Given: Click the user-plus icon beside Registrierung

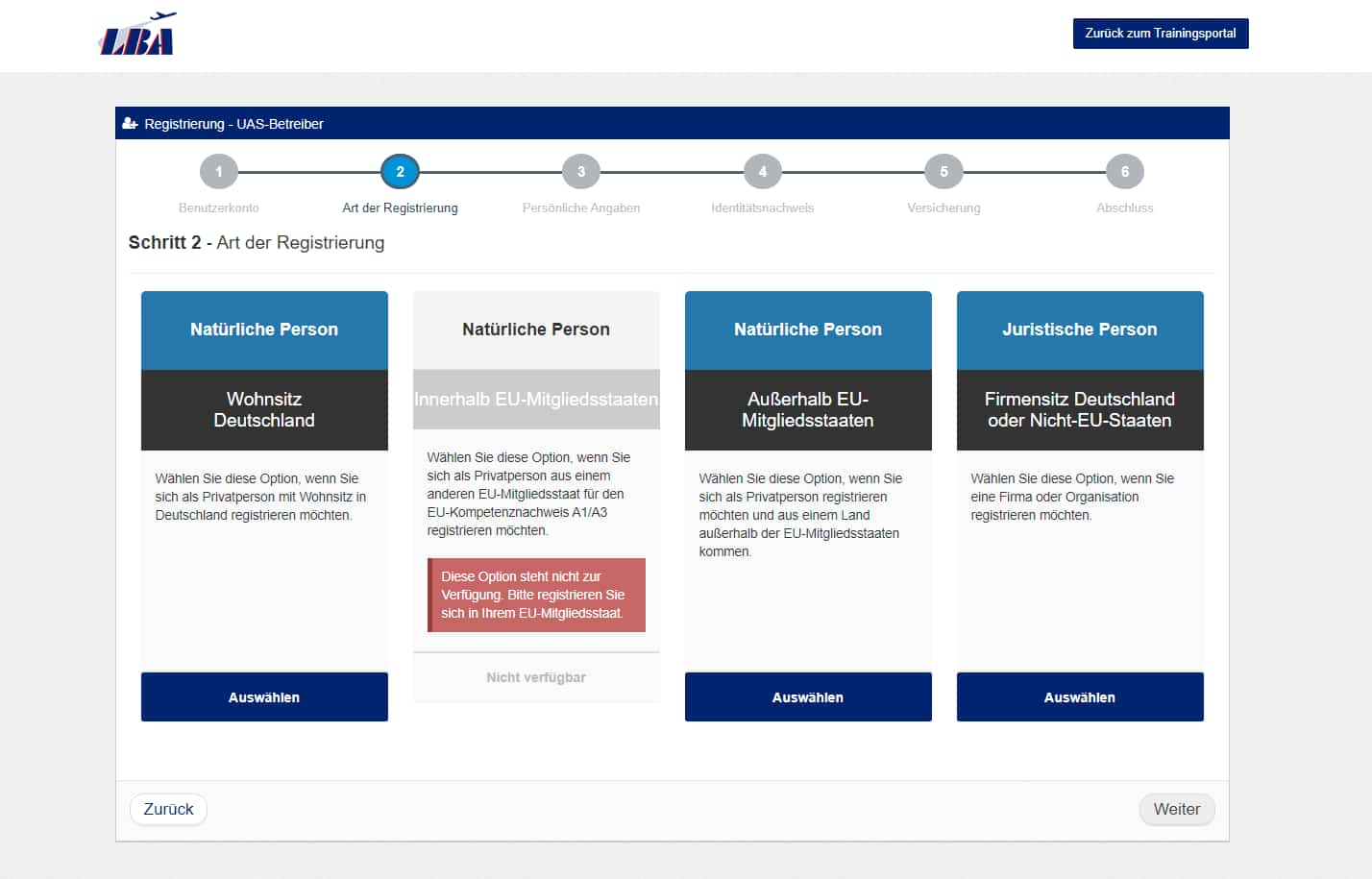Looking at the screenshot, I should point(131,124).
